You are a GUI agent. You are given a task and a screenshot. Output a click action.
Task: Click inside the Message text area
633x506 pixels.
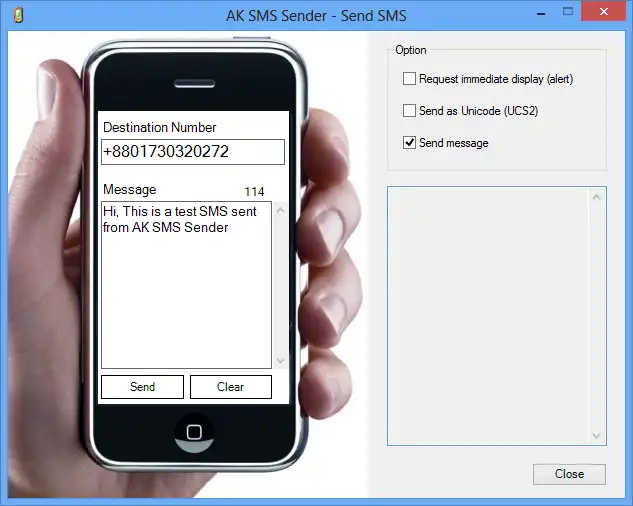point(187,285)
